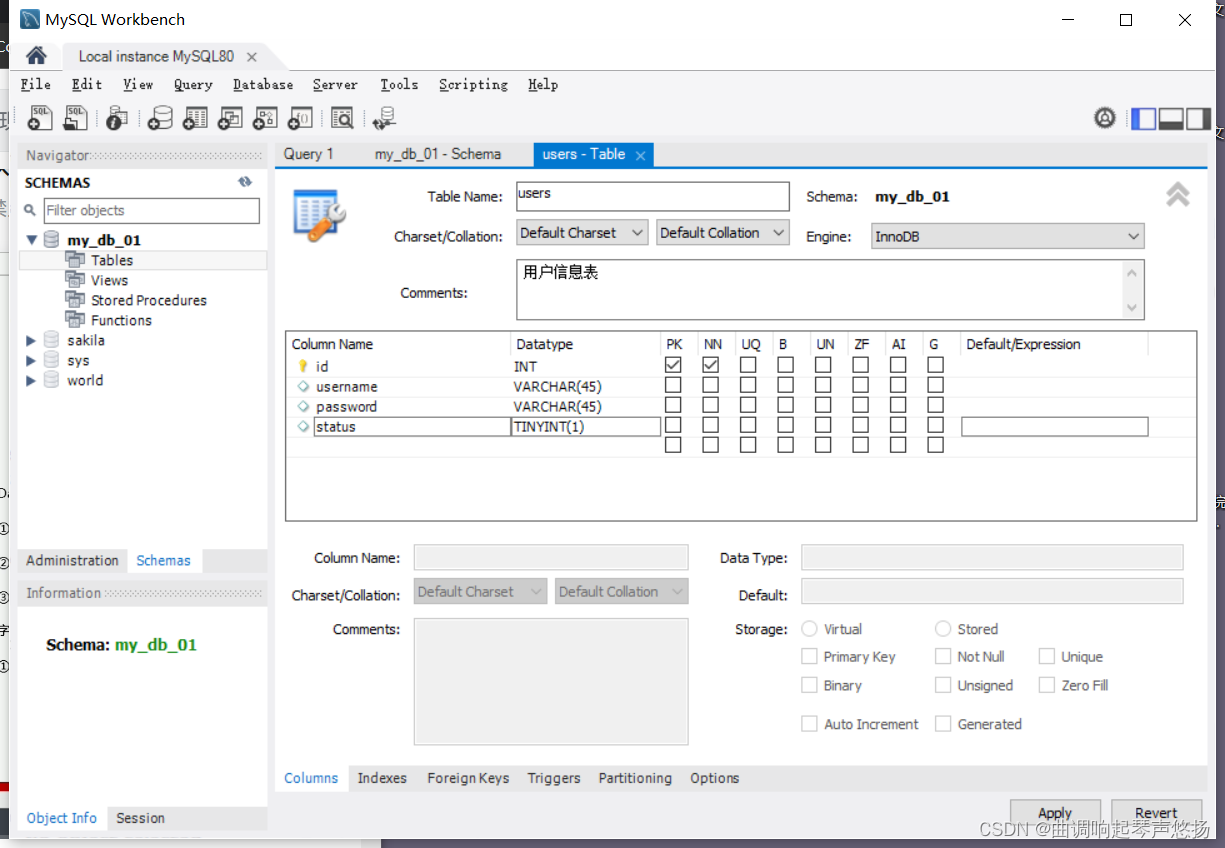Viewport: 1225px width, 848px height.
Task: Uncheck PK checkbox for id column
Action: pos(673,365)
